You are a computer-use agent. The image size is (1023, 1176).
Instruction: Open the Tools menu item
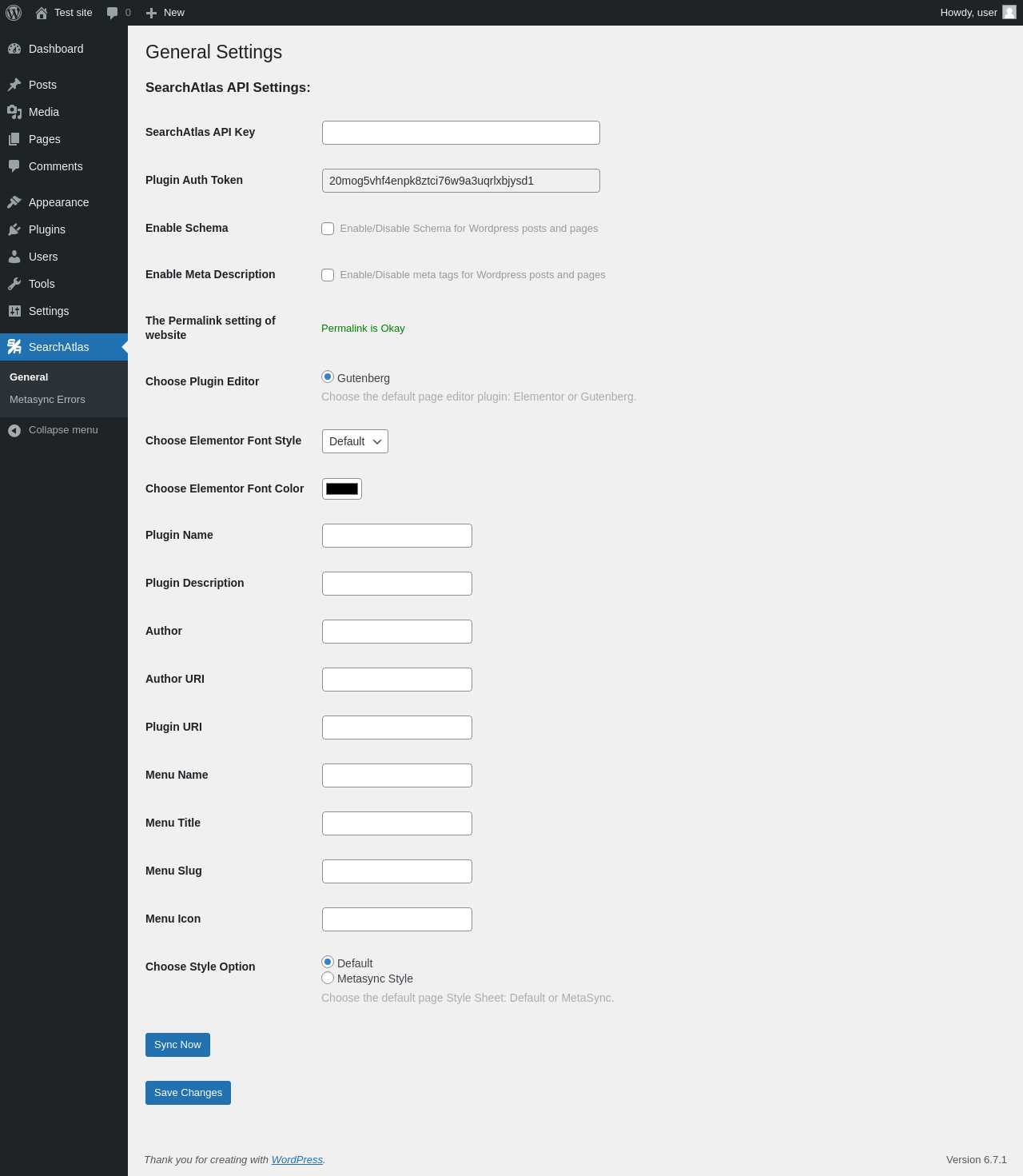64,284
